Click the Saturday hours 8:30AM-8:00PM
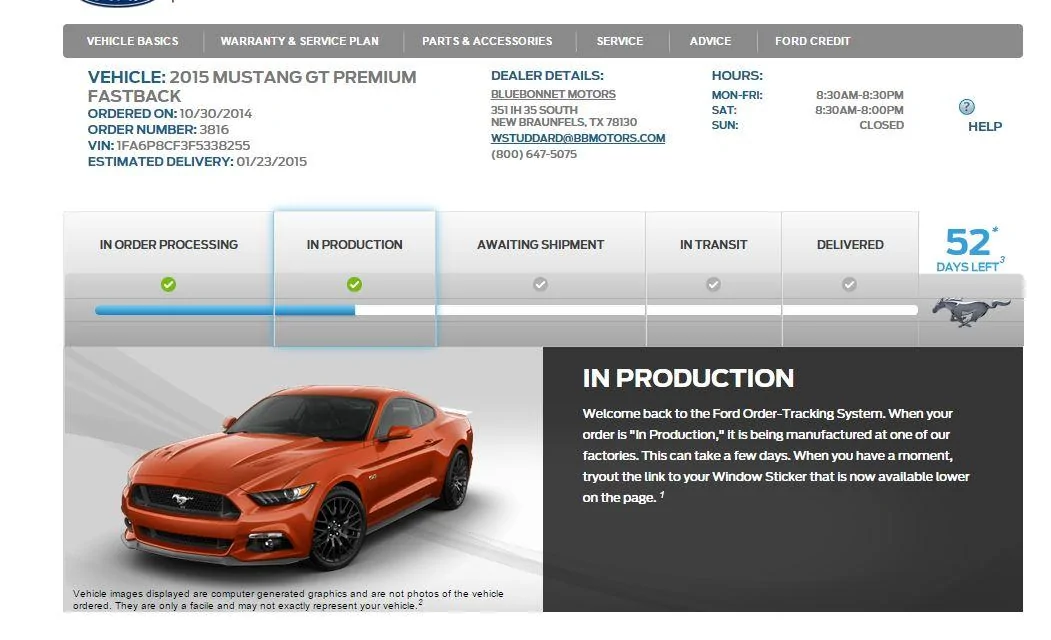Image resolution: width=1051 pixels, height=640 pixels. (x=859, y=110)
